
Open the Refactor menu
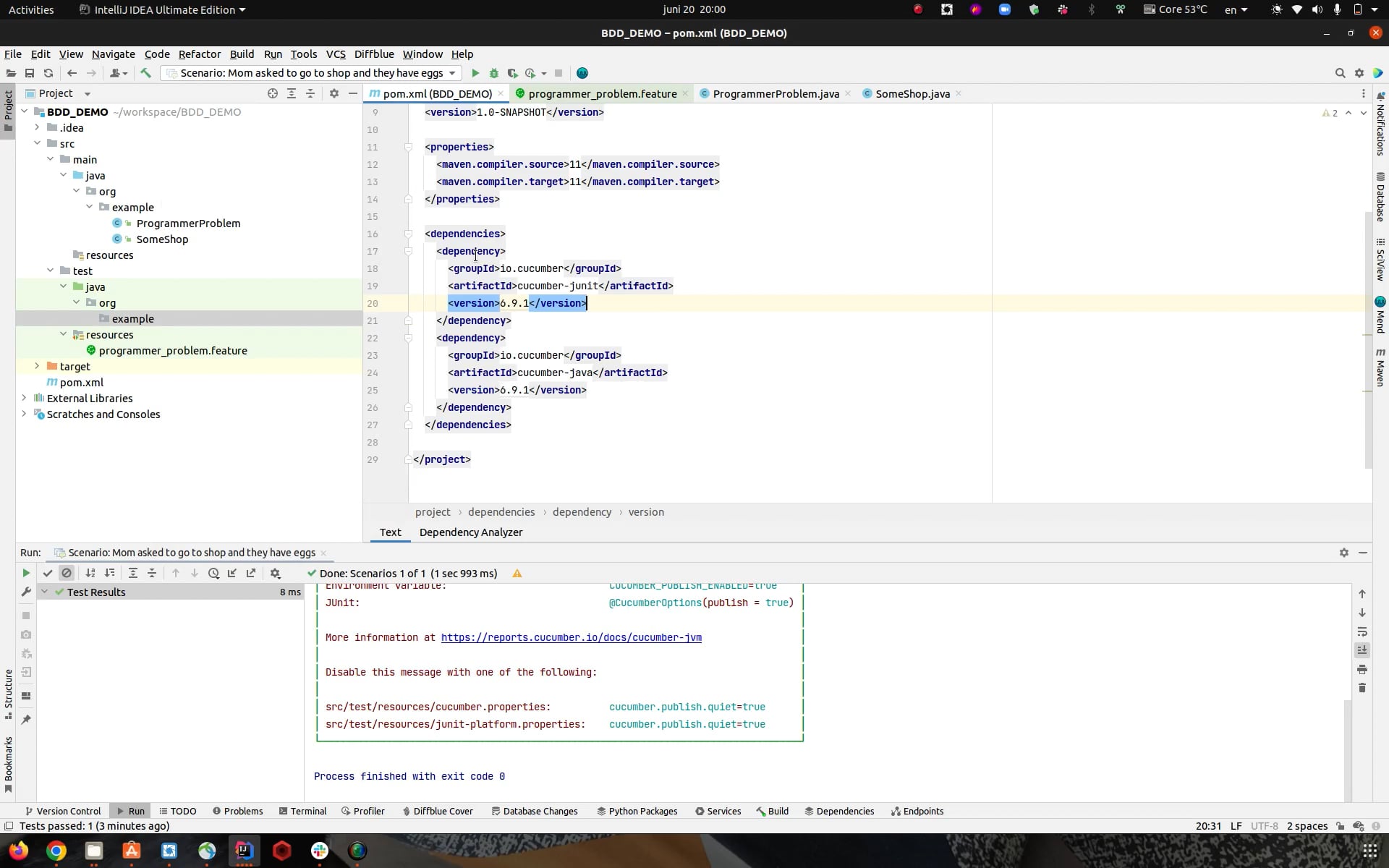(199, 54)
